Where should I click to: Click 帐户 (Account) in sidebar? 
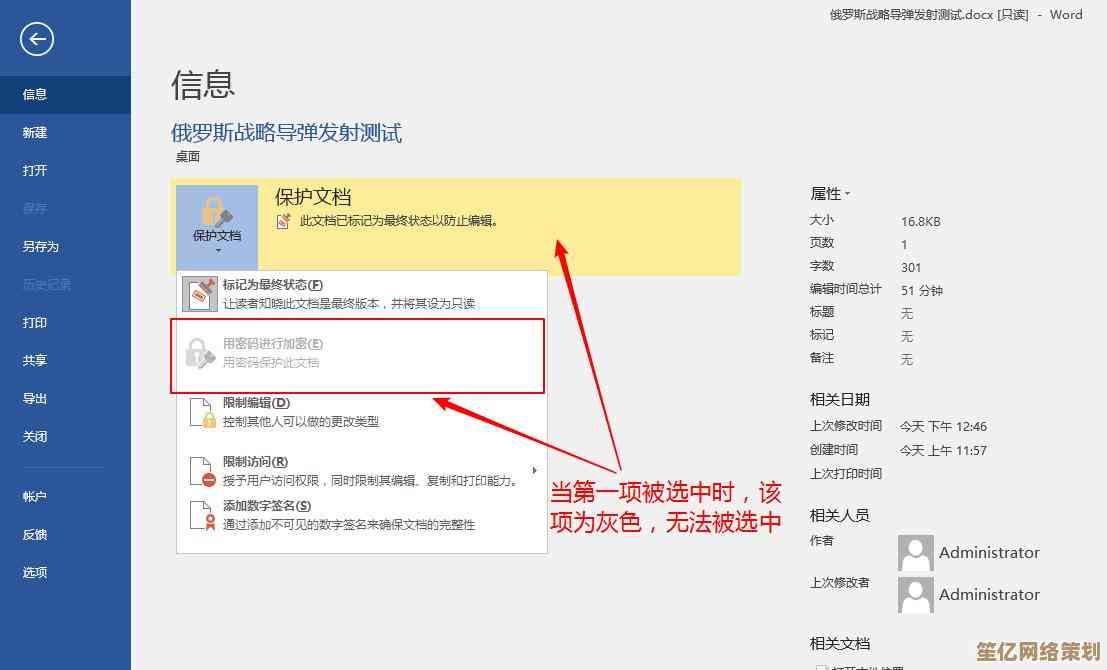(35, 497)
